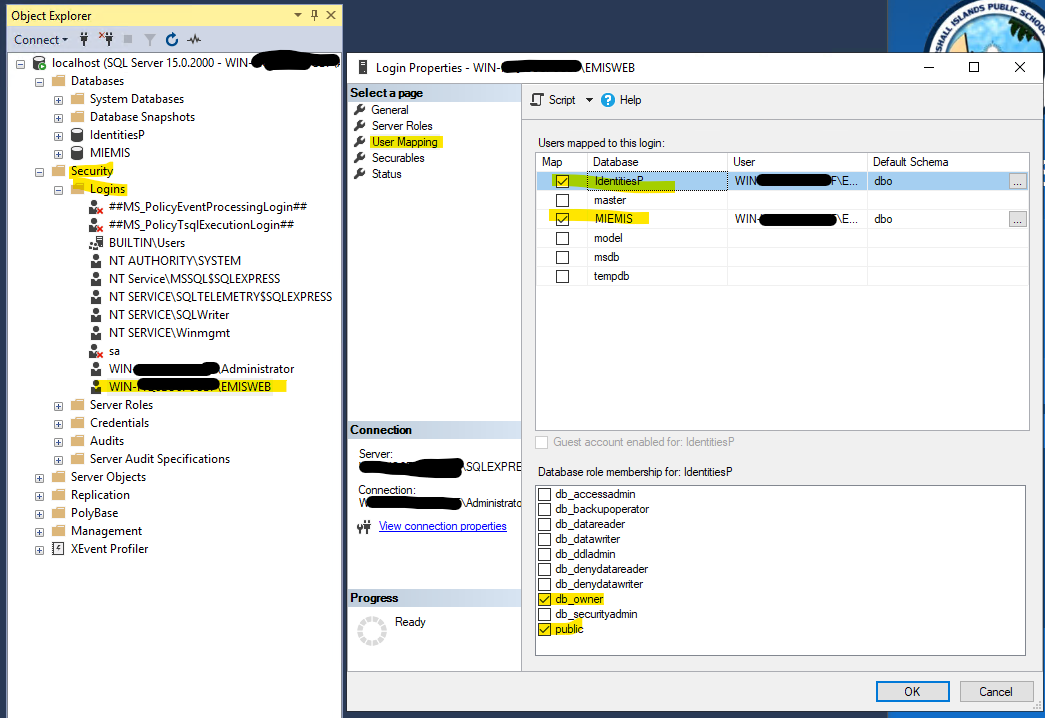Image resolution: width=1045 pixels, height=718 pixels.
Task: Disable the db_owner role checkbox
Action: tap(544, 599)
